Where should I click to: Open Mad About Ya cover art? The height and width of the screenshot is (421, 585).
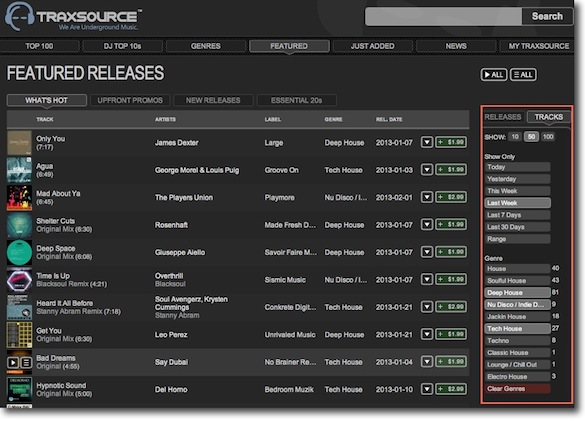pos(19,197)
